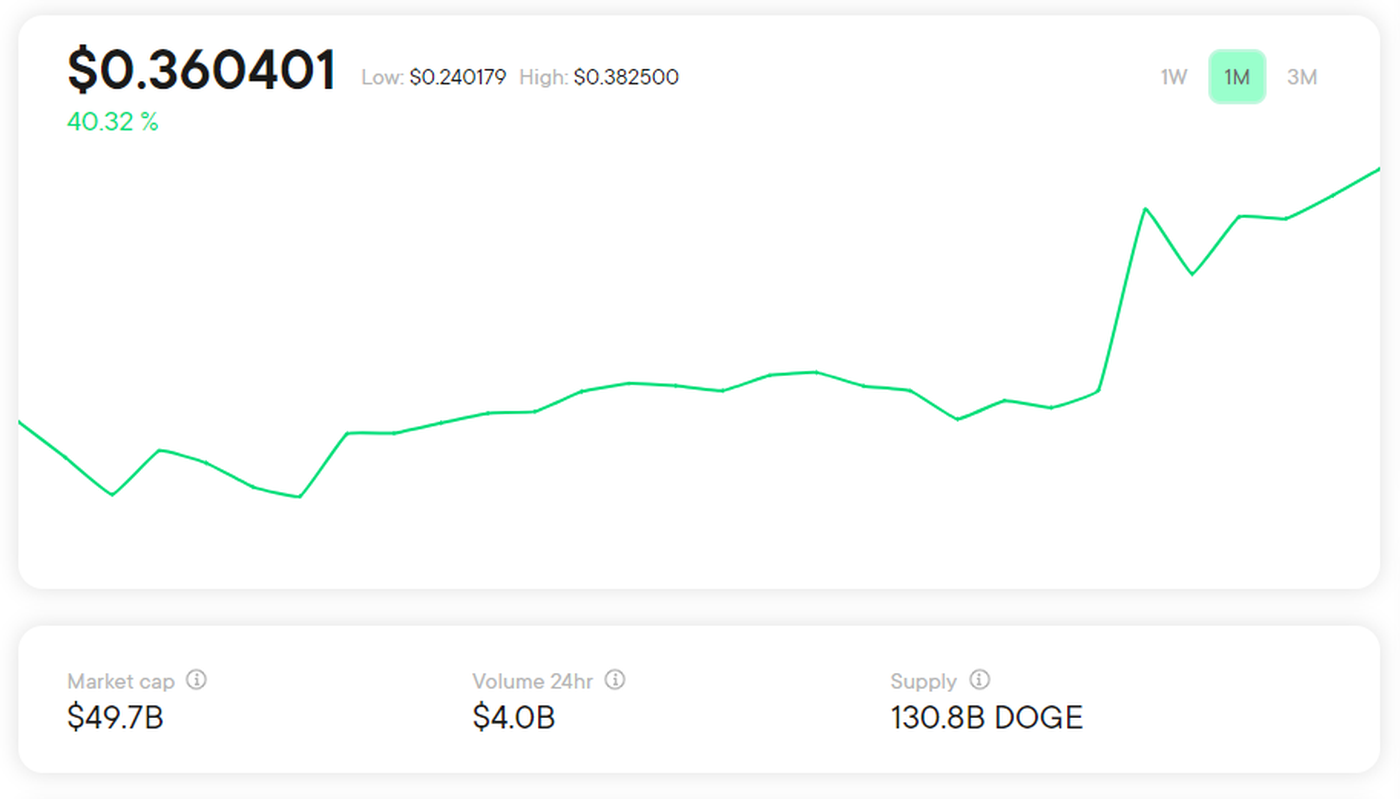Click the current price $0.360401

(201, 71)
